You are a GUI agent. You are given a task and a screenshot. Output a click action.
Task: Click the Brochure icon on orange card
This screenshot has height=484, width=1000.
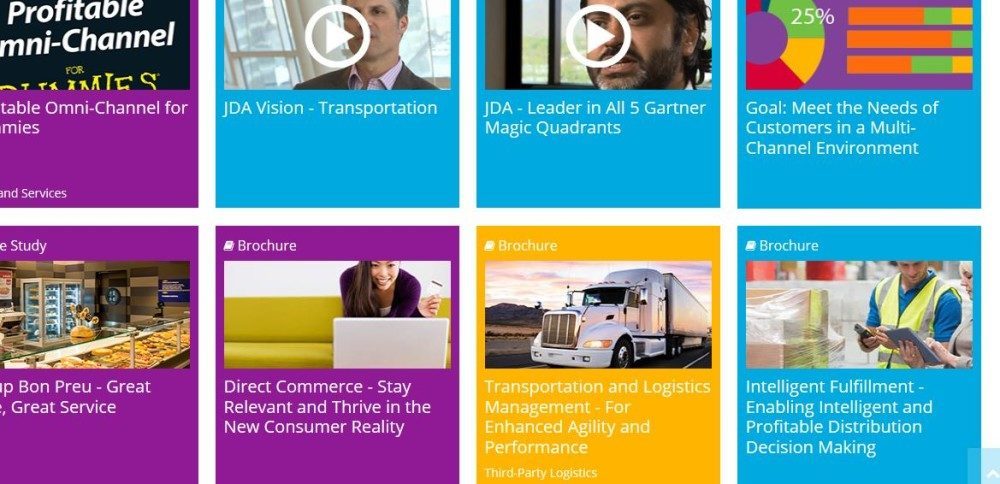[490, 246]
